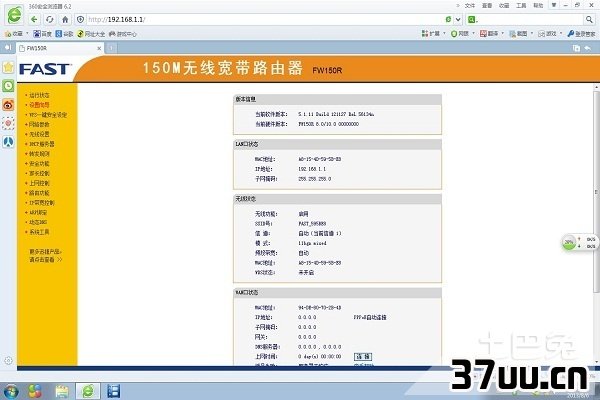Expand the 收藏 bookmarks dropdown arrow
The image size is (600, 400).
pyautogui.click(x=27, y=33)
